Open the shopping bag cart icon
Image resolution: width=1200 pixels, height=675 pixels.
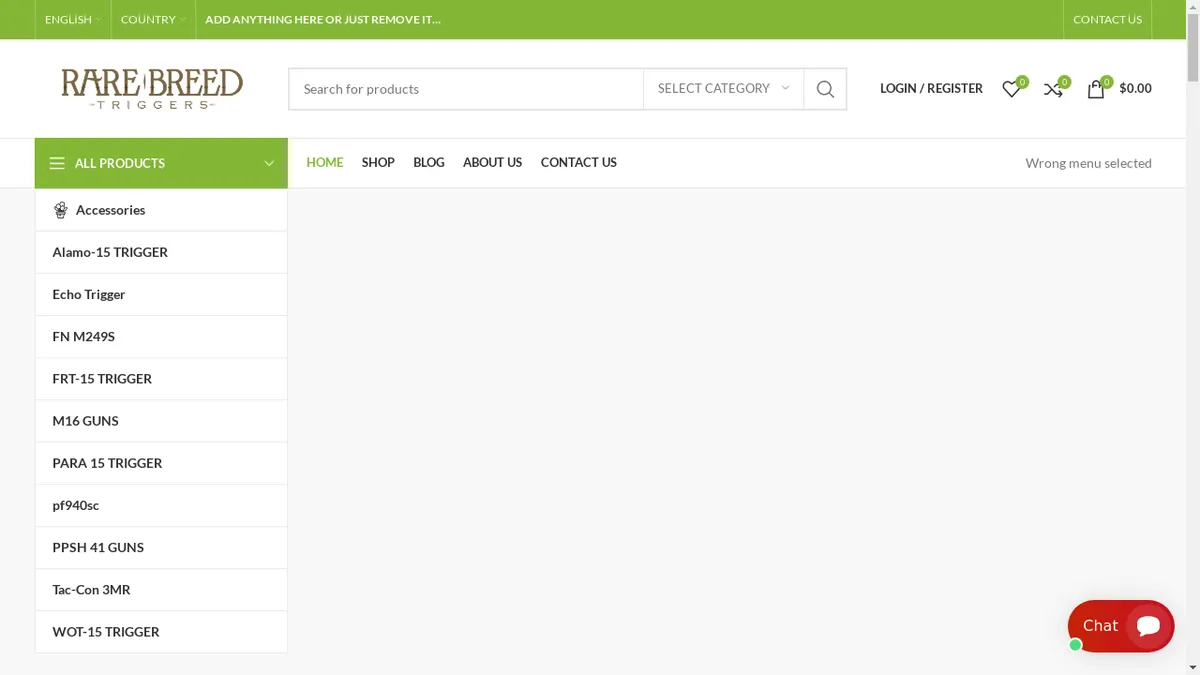[x=1096, y=89]
